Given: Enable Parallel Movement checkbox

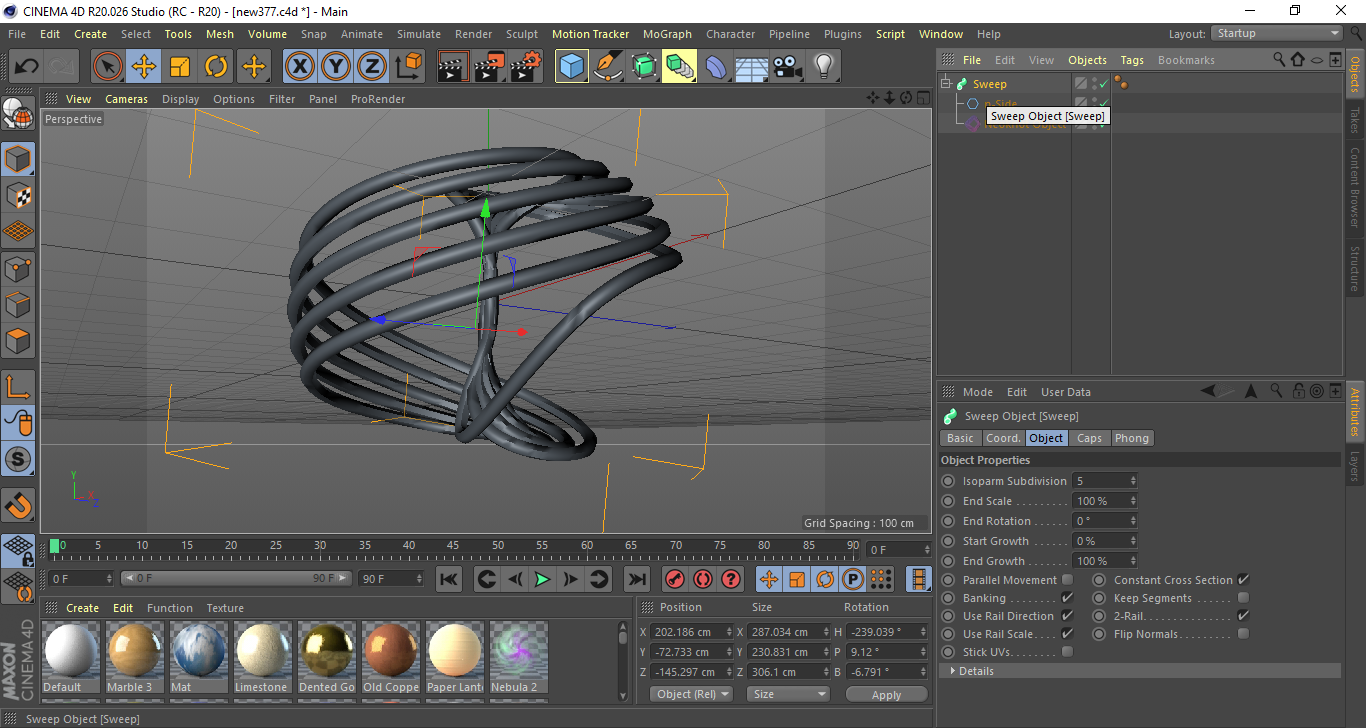Looking at the screenshot, I should 1067,580.
